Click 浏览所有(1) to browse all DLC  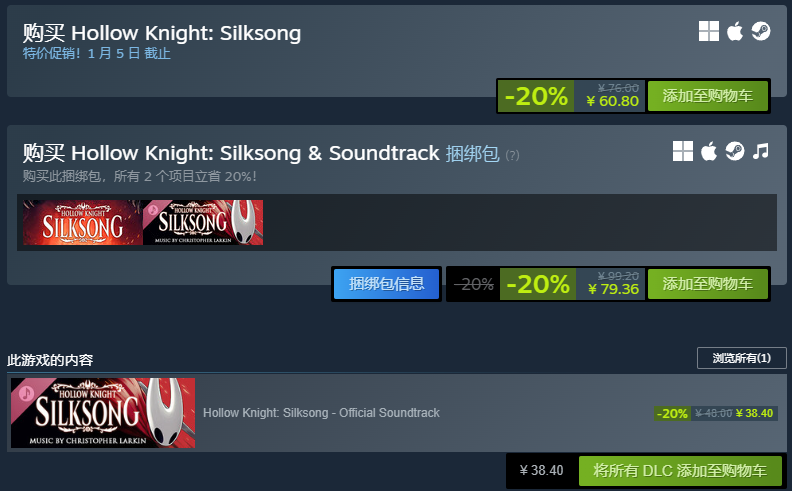(x=741, y=358)
